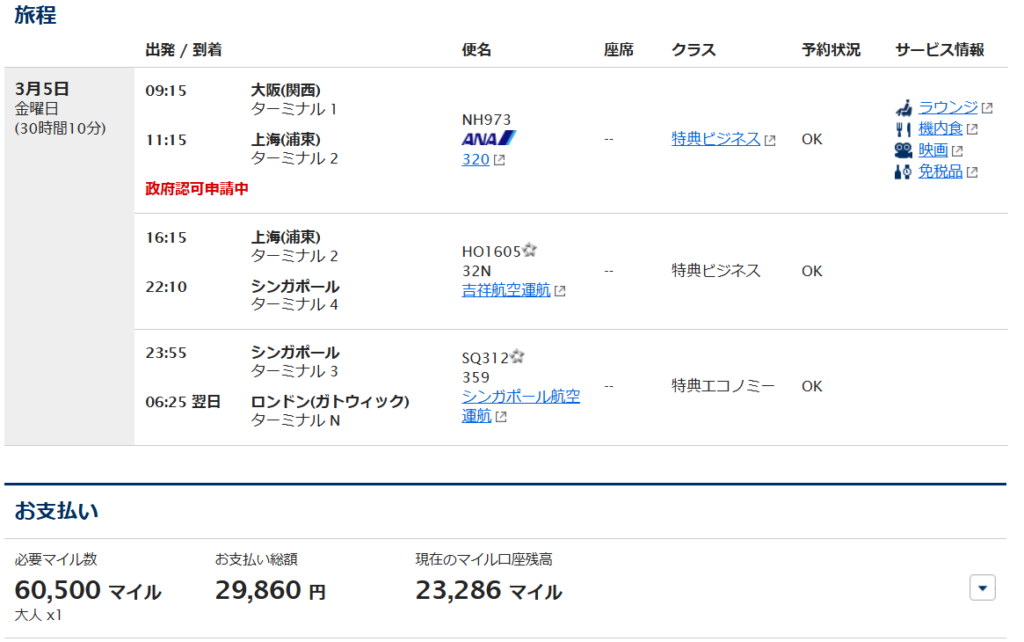The height and width of the screenshot is (642, 1024).
Task: Click the red 政府認可申請中 notice
Action: (x=197, y=188)
